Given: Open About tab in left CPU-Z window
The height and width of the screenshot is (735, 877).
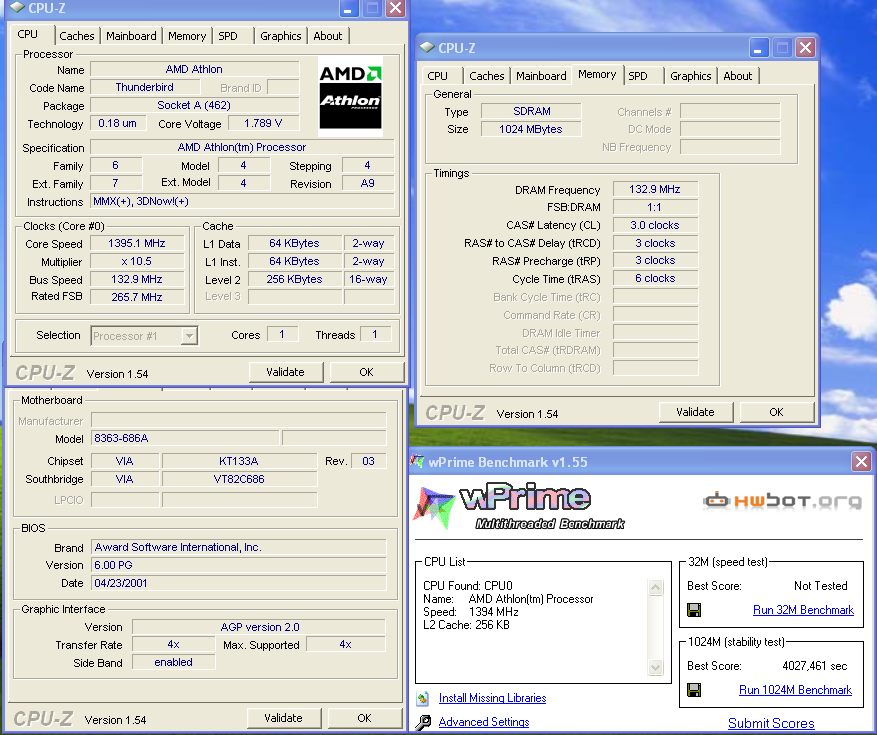Looking at the screenshot, I should click(x=328, y=36).
